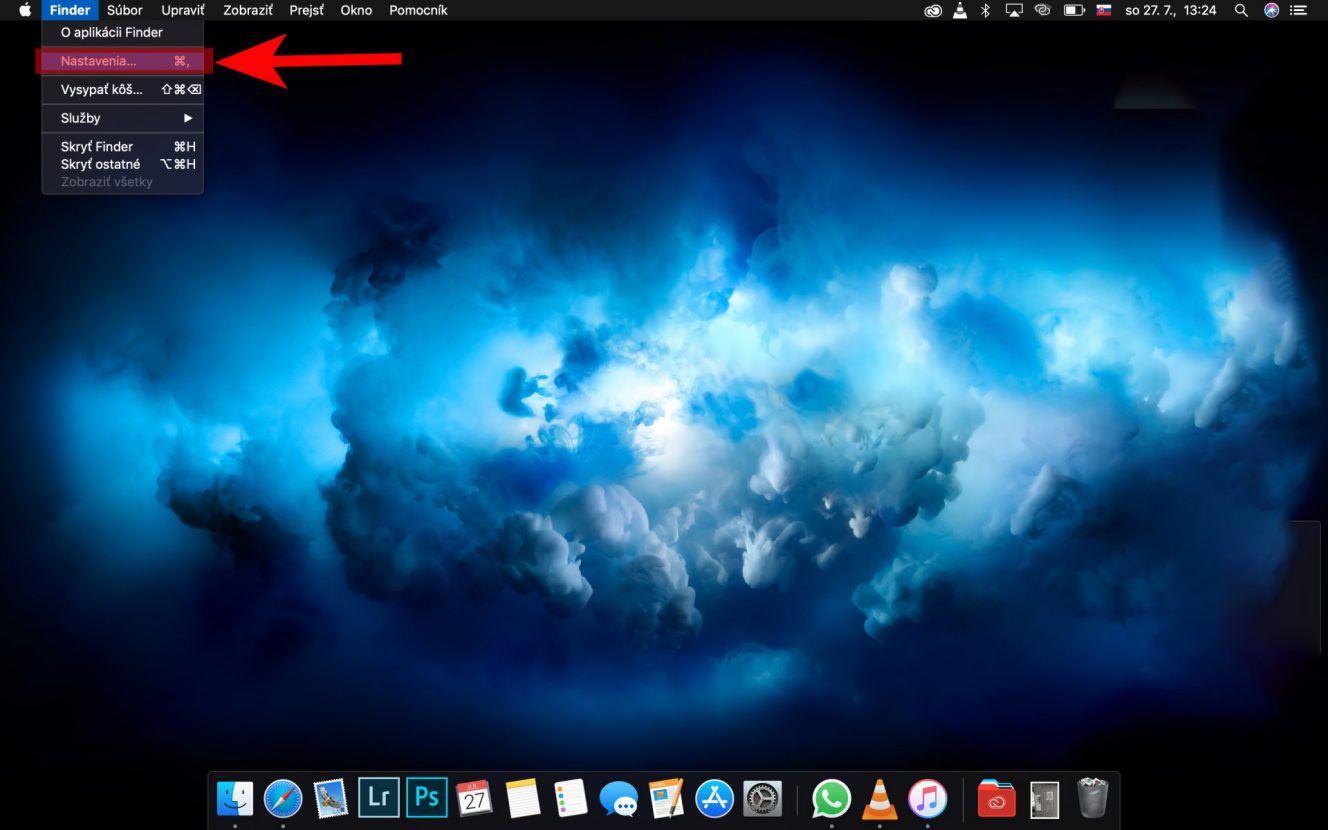Click the linked-rings status icon in menu bar
The width and height of the screenshot is (1328, 830).
click(x=1043, y=10)
